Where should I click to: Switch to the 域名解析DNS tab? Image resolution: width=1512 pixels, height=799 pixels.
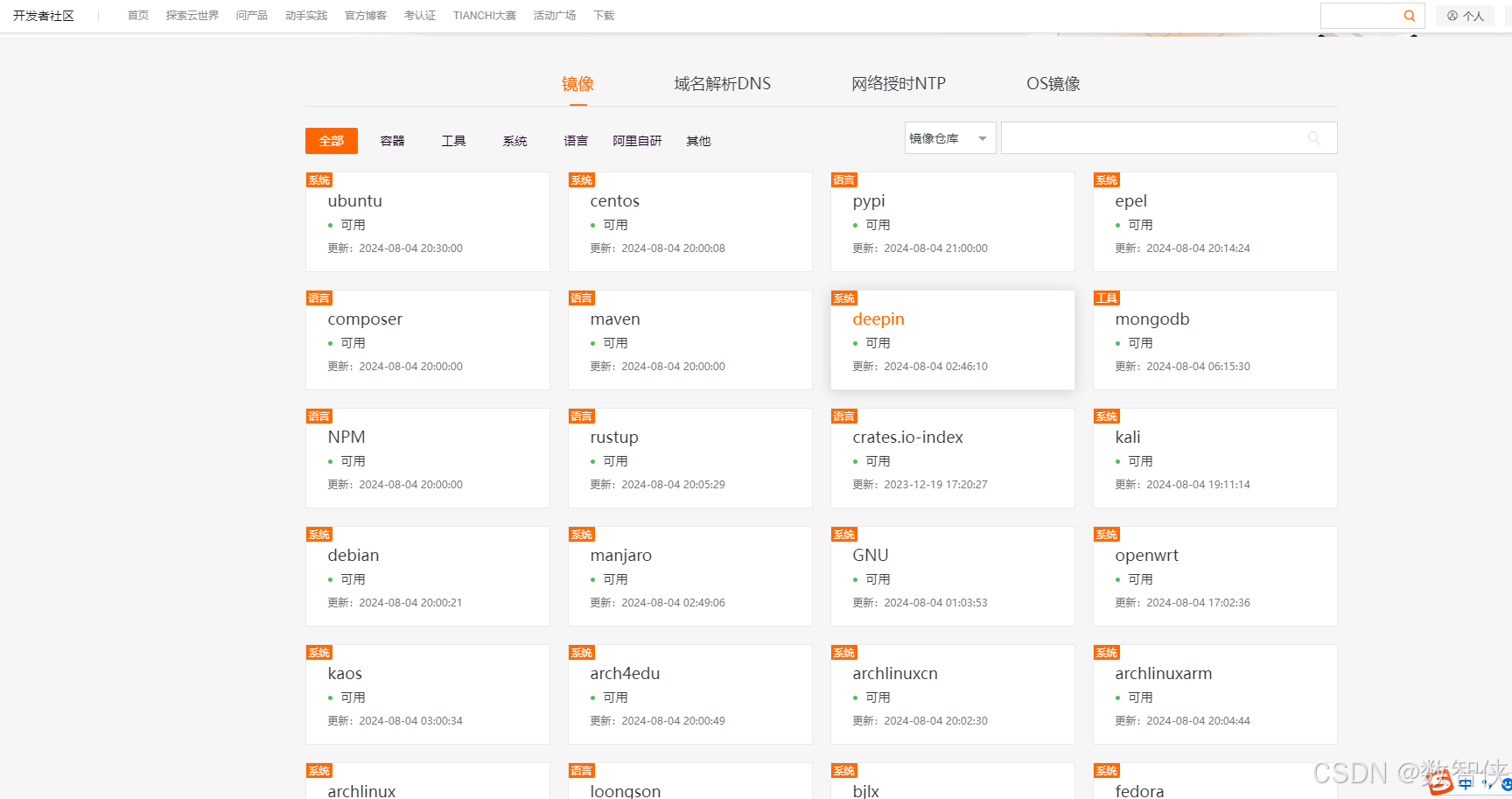[723, 84]
